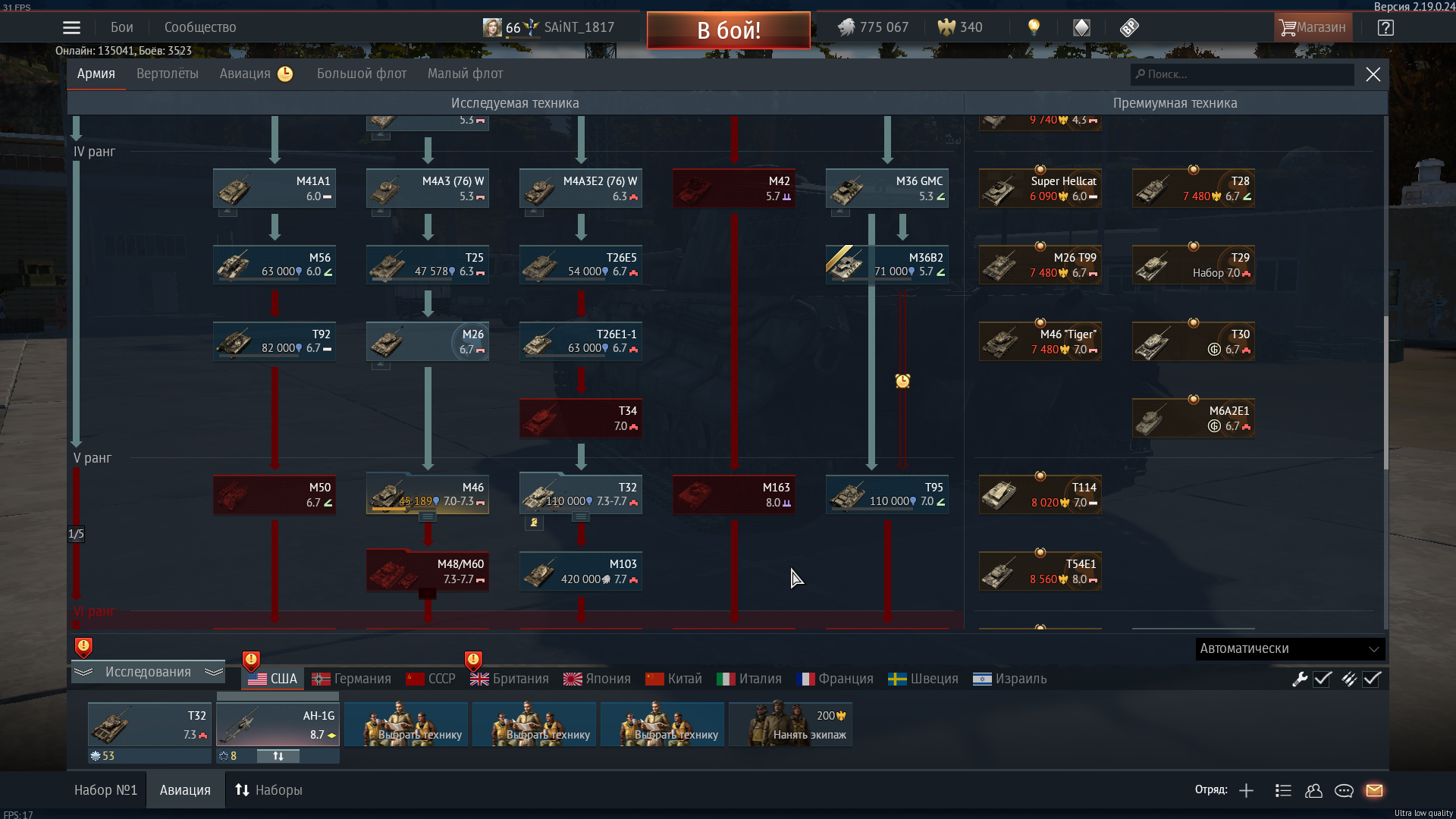The image size is (1456, 819).
Task: Click Нанять экипаж for 200 eagles
Action: 790,725
